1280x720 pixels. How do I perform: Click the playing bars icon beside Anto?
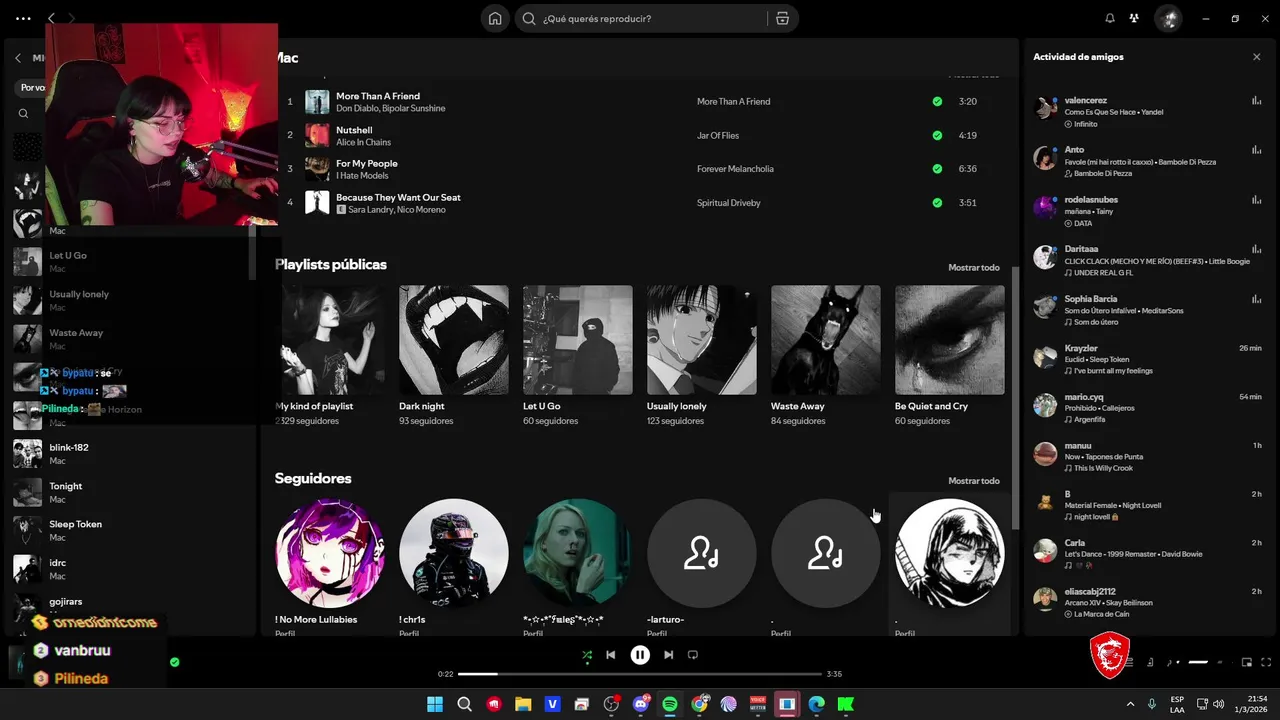click(1256, 150)
